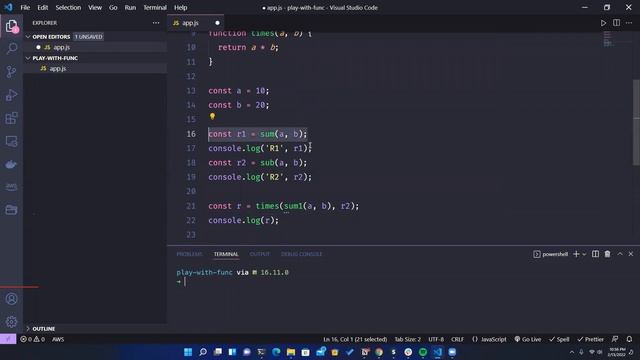Open the Remote Explorer view
The width and height of the screenshot is (640, 360).
[x=11, y=141]
